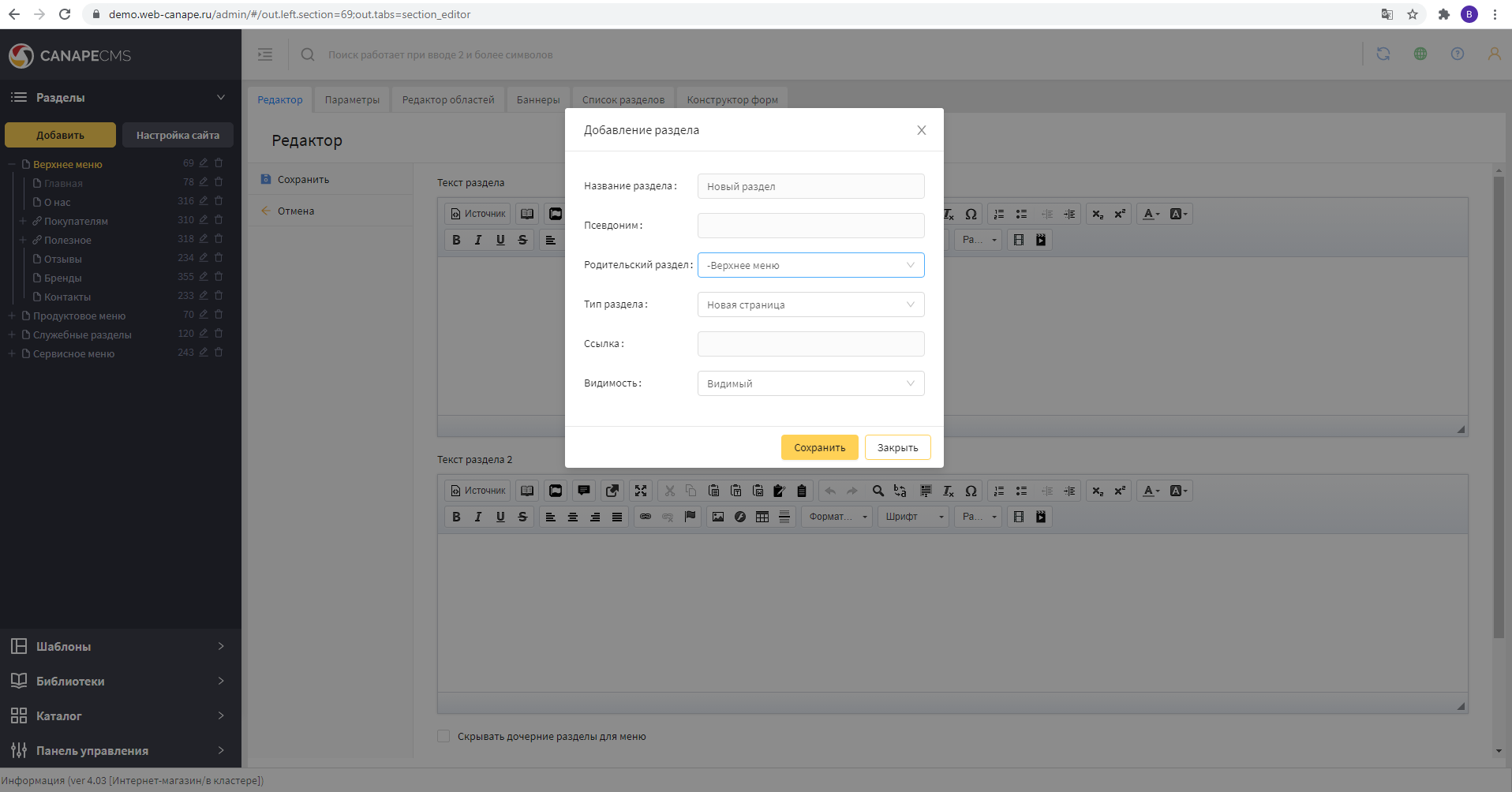Viewport: 1512px width, 792px height.
Task: Click the refresh icon in the top header
Action: 1383,54
